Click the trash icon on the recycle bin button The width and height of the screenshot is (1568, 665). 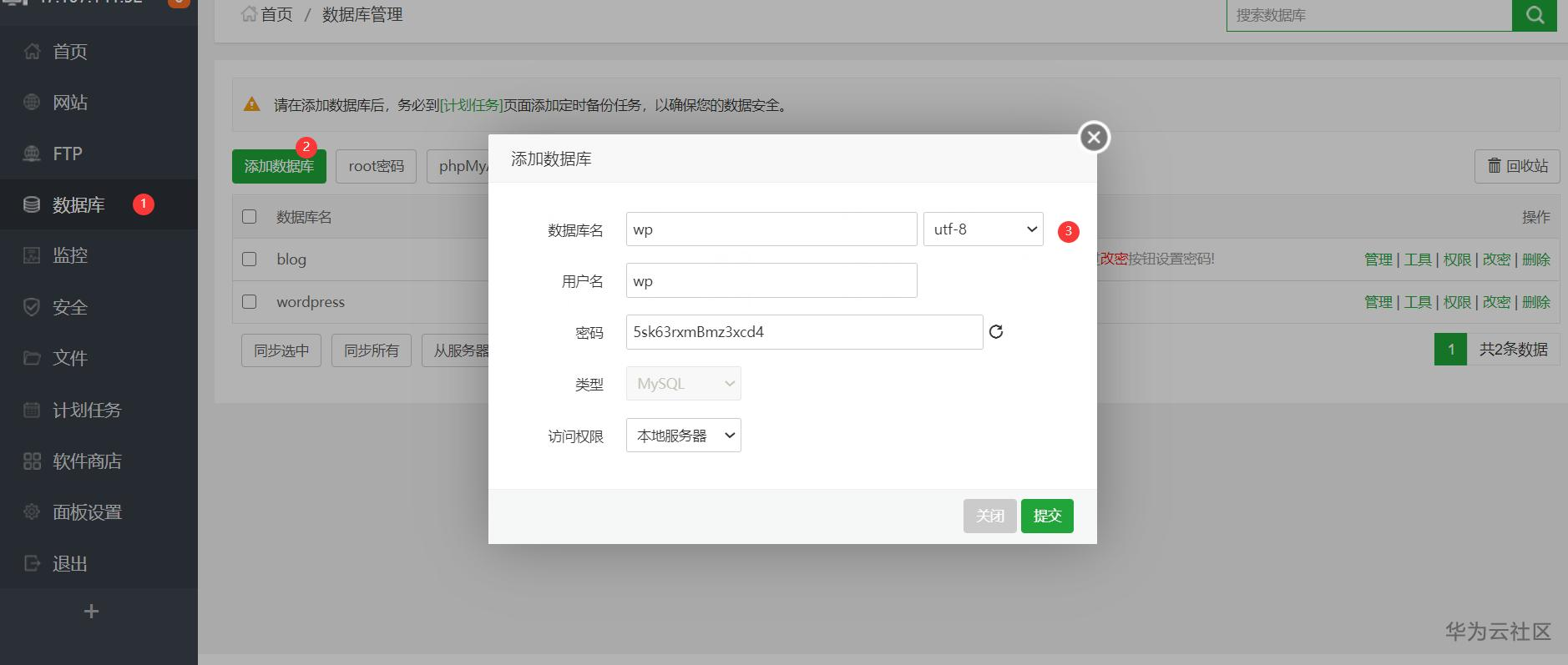[x=1495, y=166]
